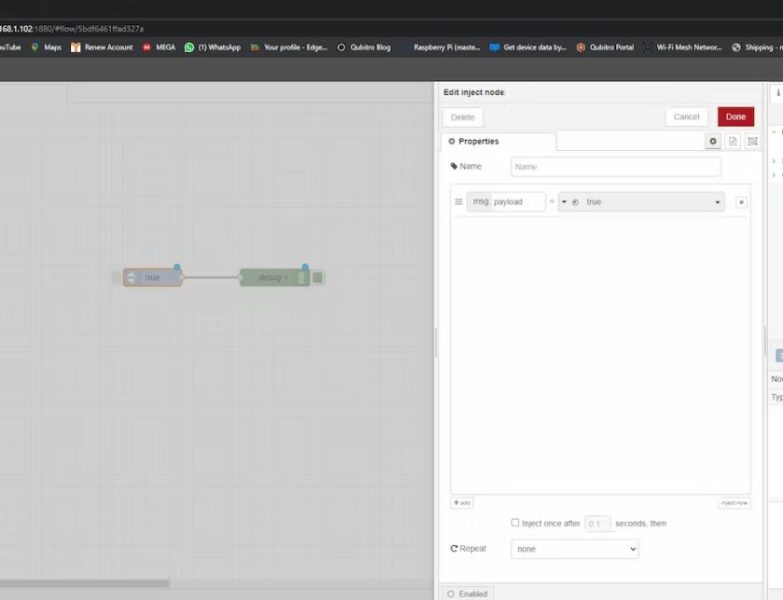Screen dimensions: 783x600
Task: Open node description document icon
Action: [732, 142]
